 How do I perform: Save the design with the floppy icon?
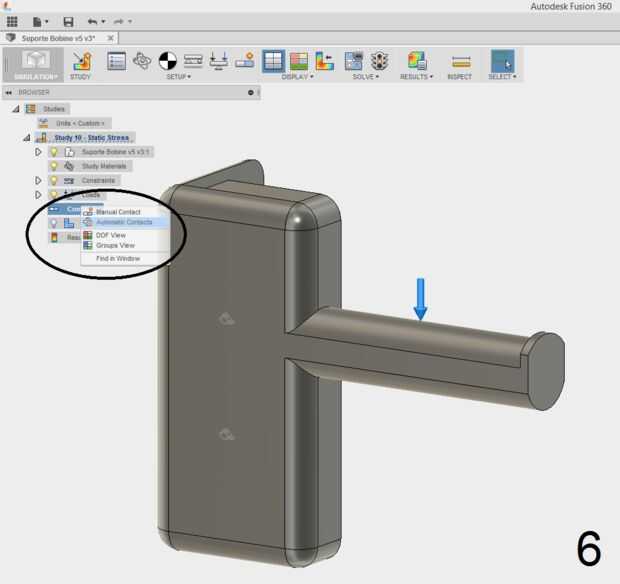(68, 22)
